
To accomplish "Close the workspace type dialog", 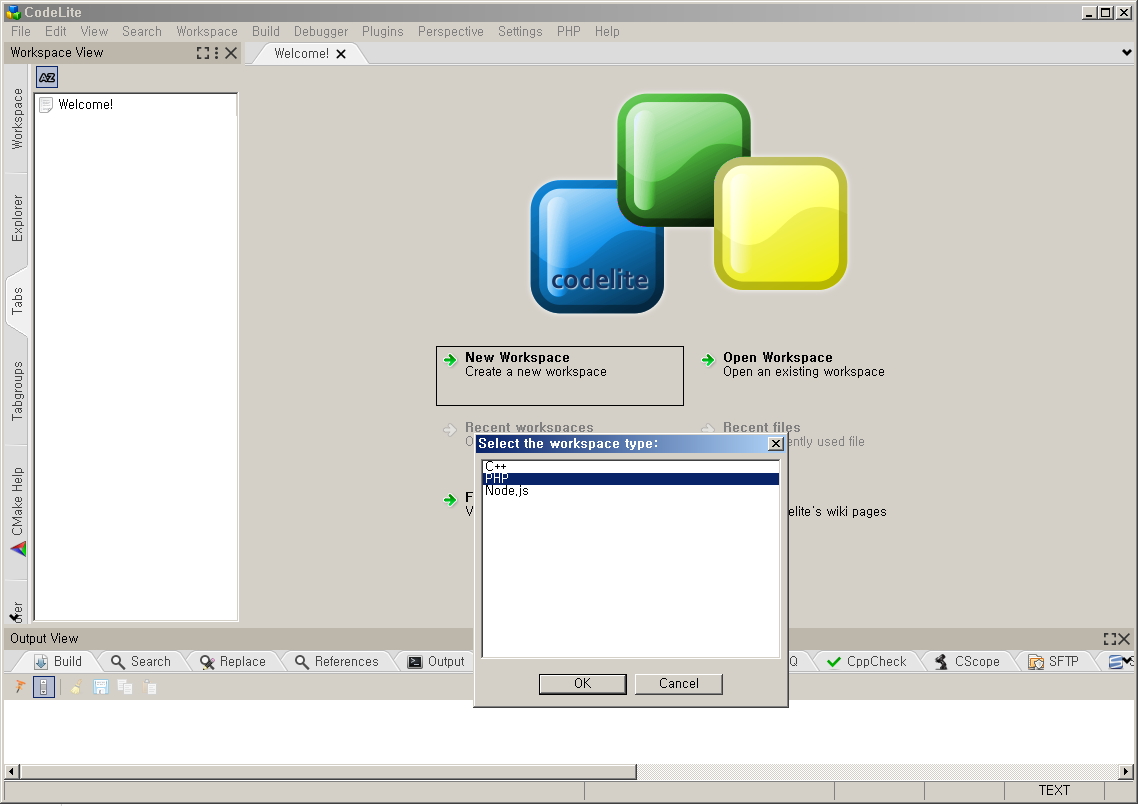I will [x=776, y=443].
